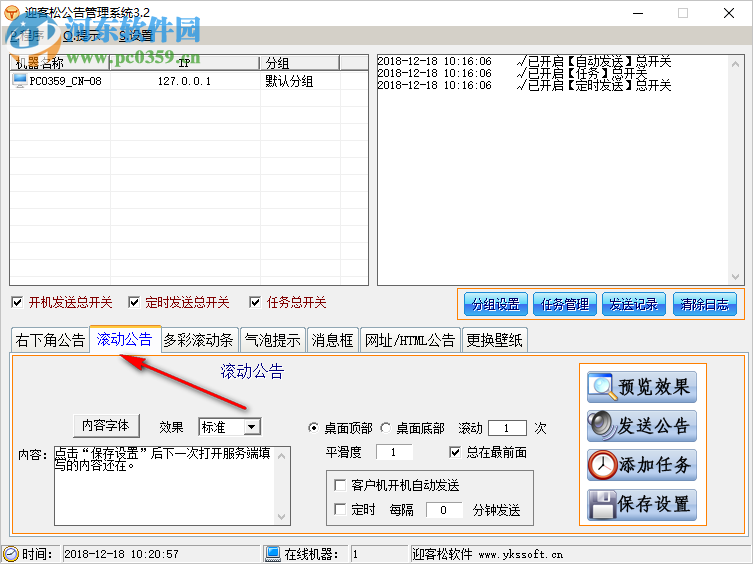Open the 程序 menu
This screenshot has height=564, width=753.
point(27,35)
